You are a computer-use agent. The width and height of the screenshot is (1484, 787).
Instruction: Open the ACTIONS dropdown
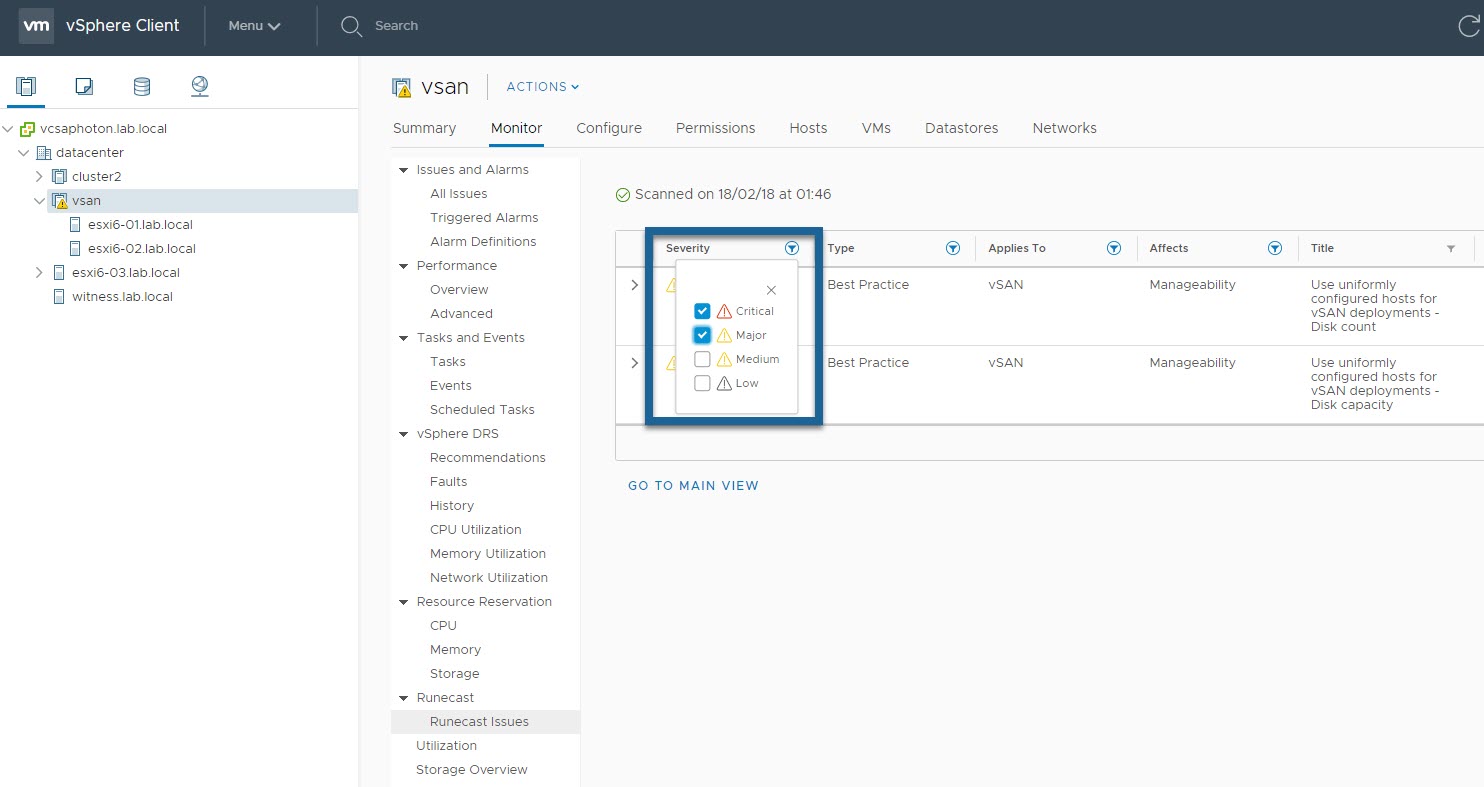point(543,87)
